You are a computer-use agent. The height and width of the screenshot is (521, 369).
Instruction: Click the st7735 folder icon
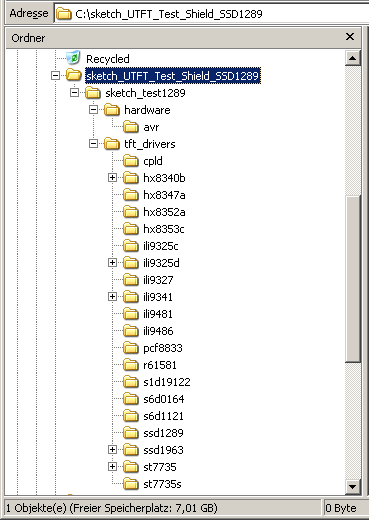tap(131, 466)
